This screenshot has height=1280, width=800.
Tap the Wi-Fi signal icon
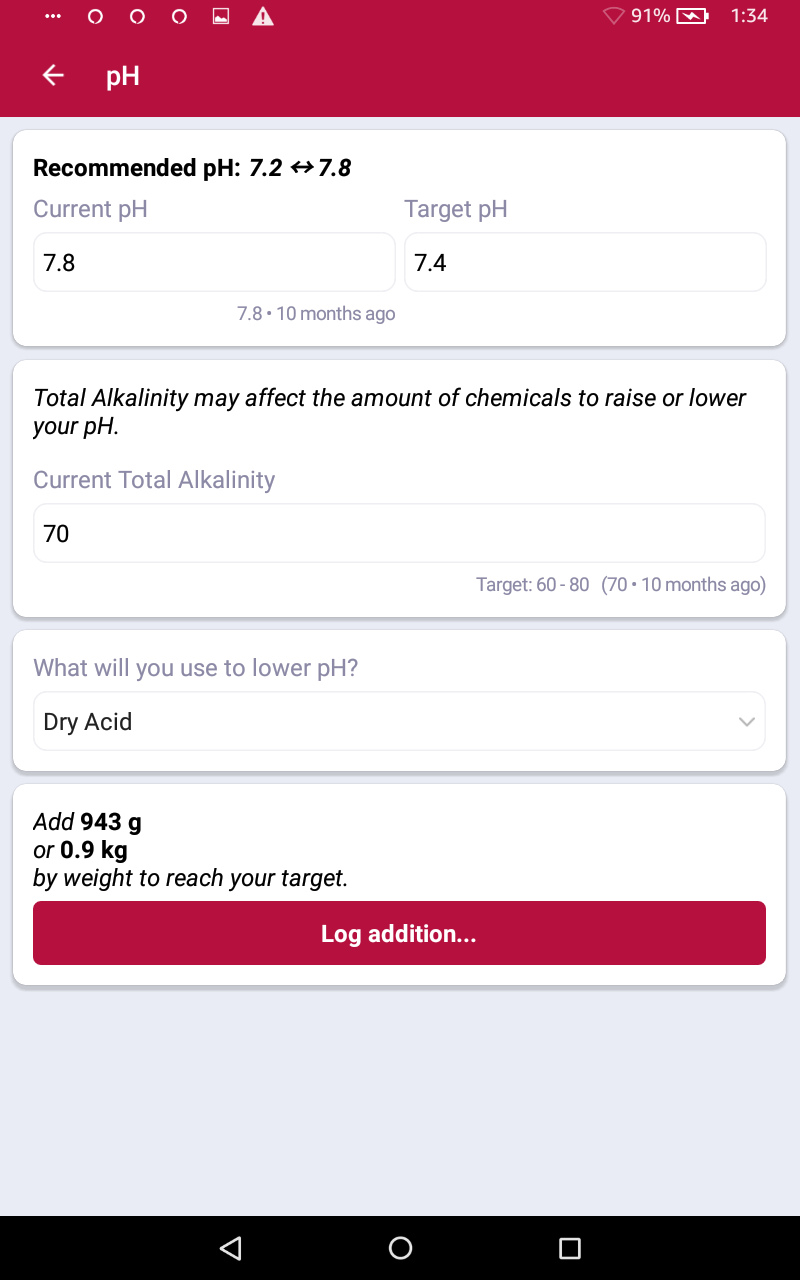(x=613, y=17)
